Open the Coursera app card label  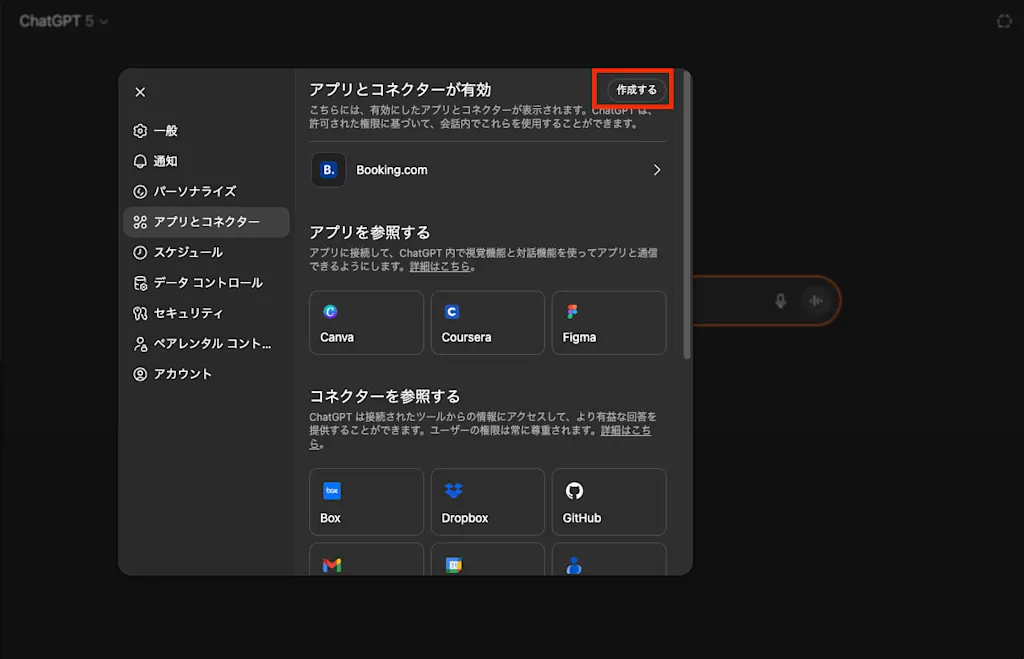coord(466,337)
